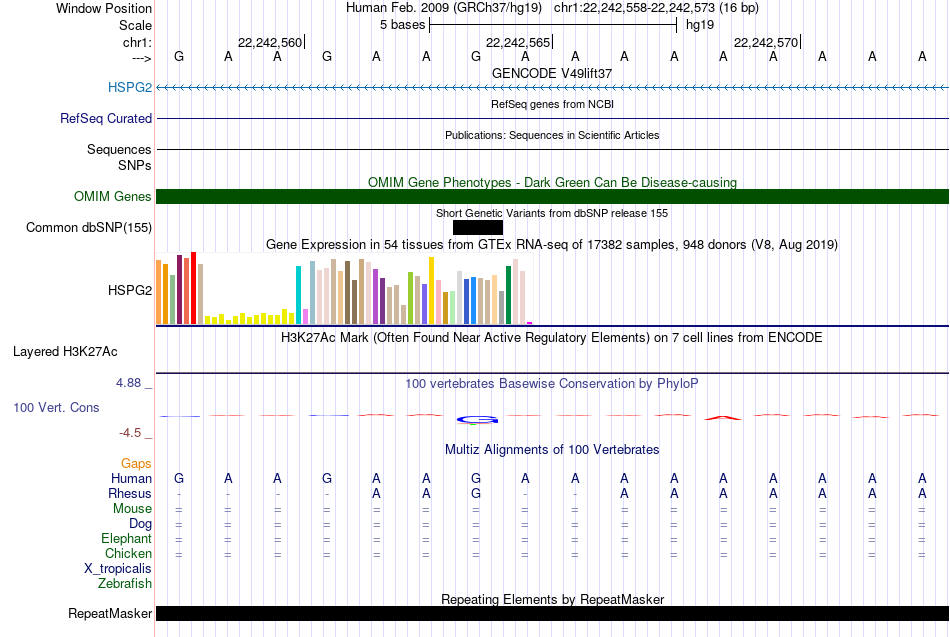Click the black dbSNP variant block
The width and height of the screenshot is (950, 637).
(477, 227)
